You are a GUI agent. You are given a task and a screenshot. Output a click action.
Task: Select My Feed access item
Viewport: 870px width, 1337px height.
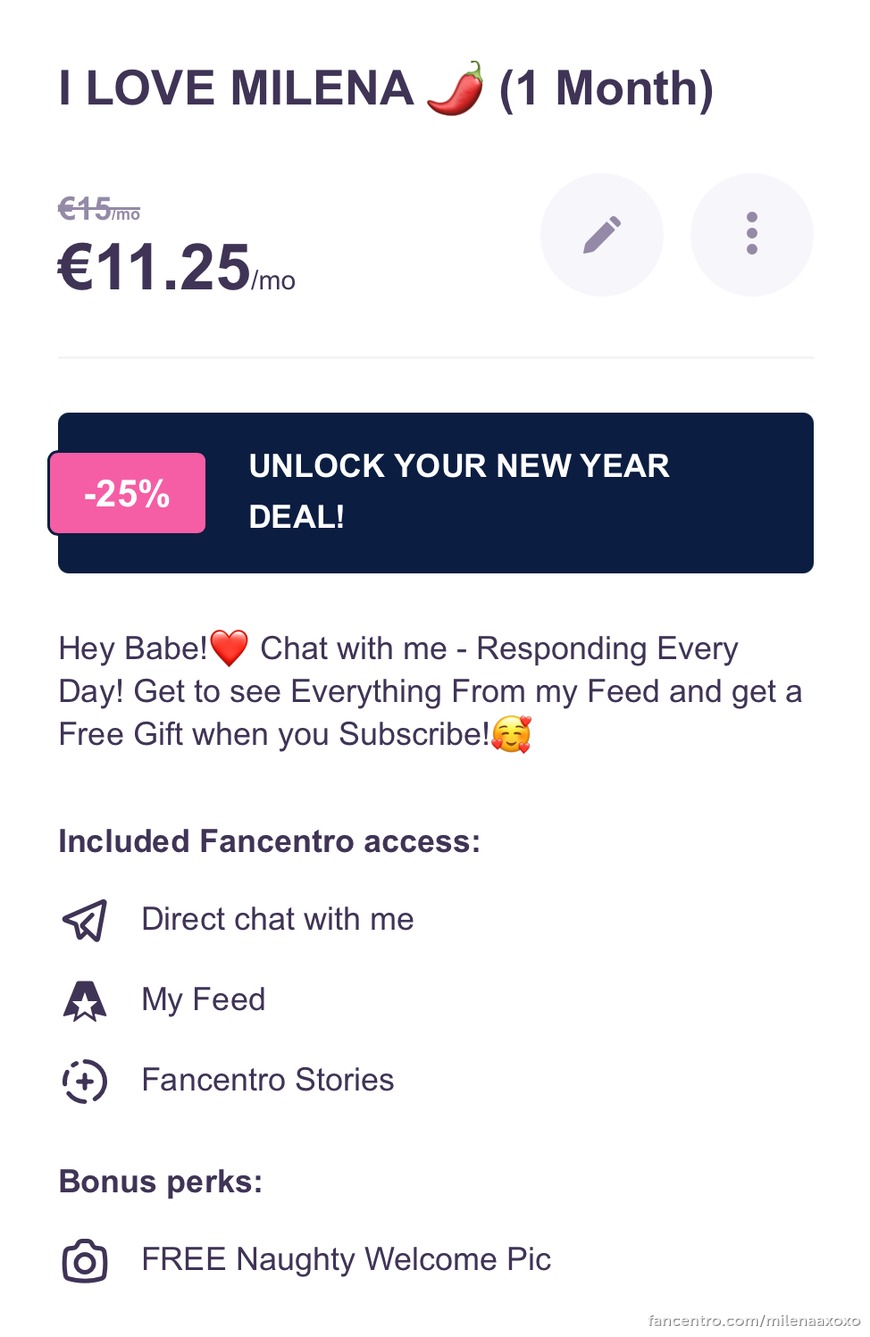point(204,1000)
